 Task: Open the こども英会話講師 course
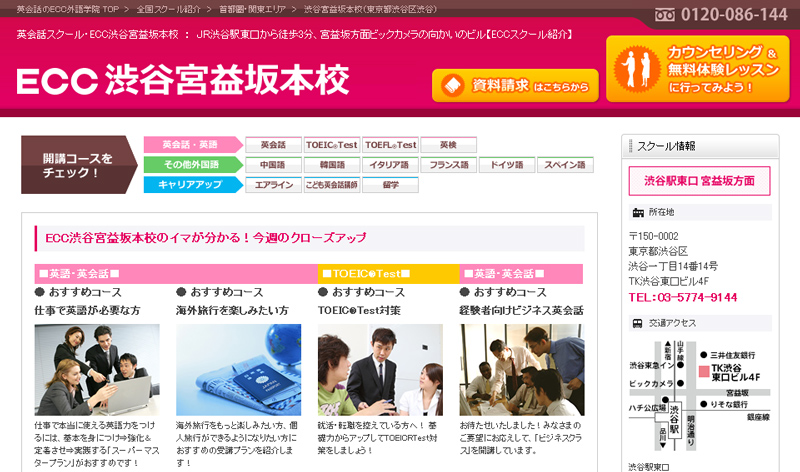[332, 185]
